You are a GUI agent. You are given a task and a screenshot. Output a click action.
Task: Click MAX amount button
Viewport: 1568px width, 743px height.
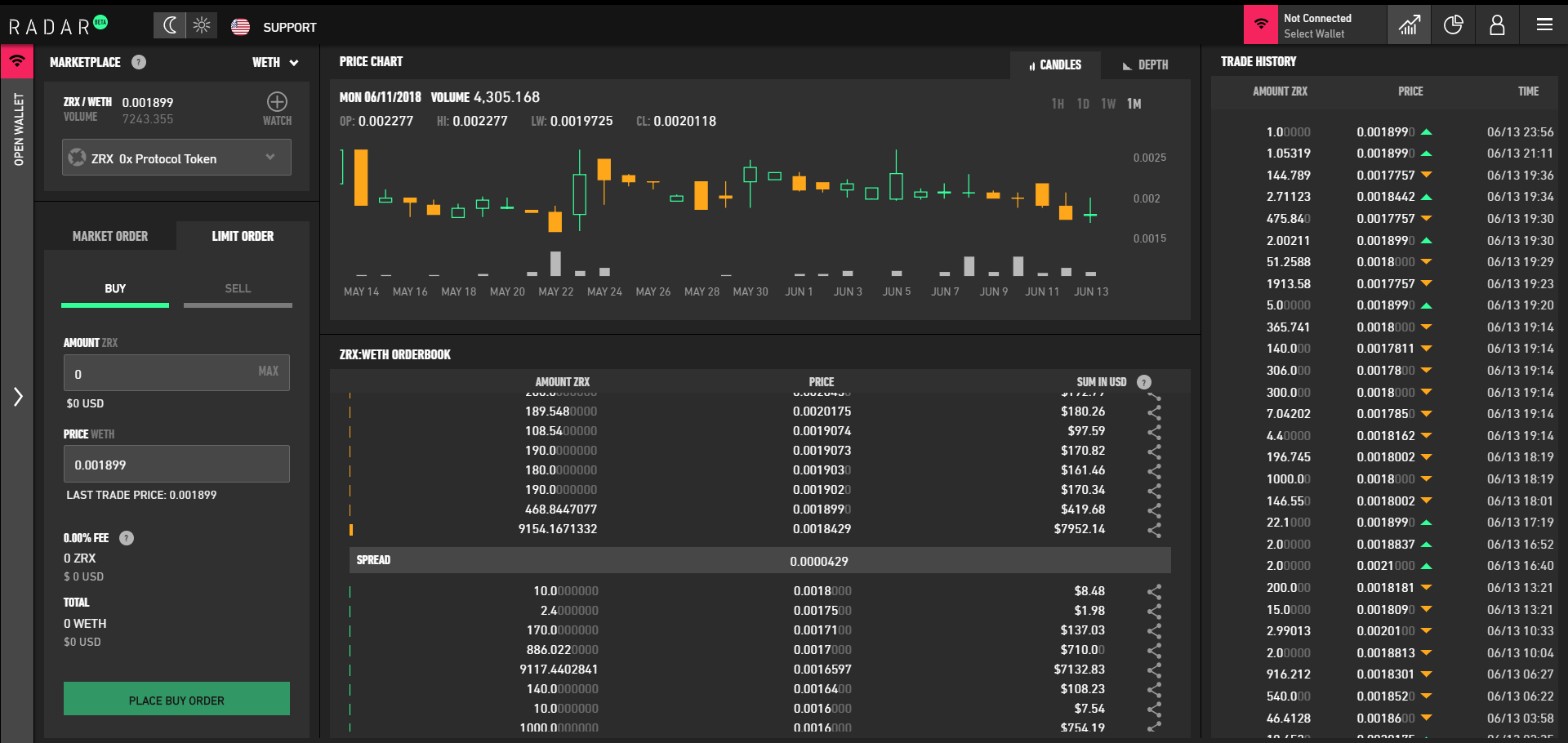click(268, 371)
